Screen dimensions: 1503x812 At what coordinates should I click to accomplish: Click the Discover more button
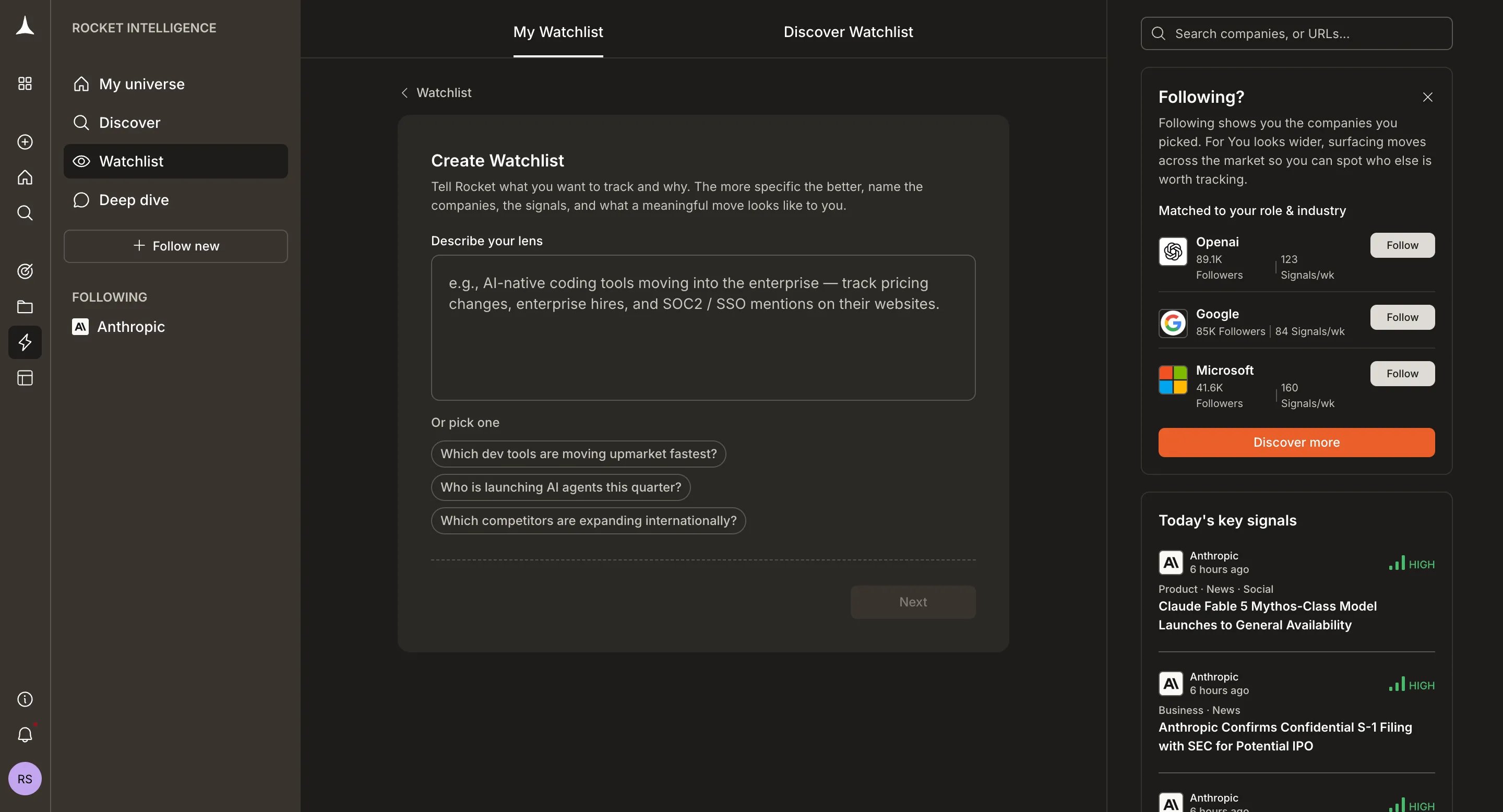1296,442
